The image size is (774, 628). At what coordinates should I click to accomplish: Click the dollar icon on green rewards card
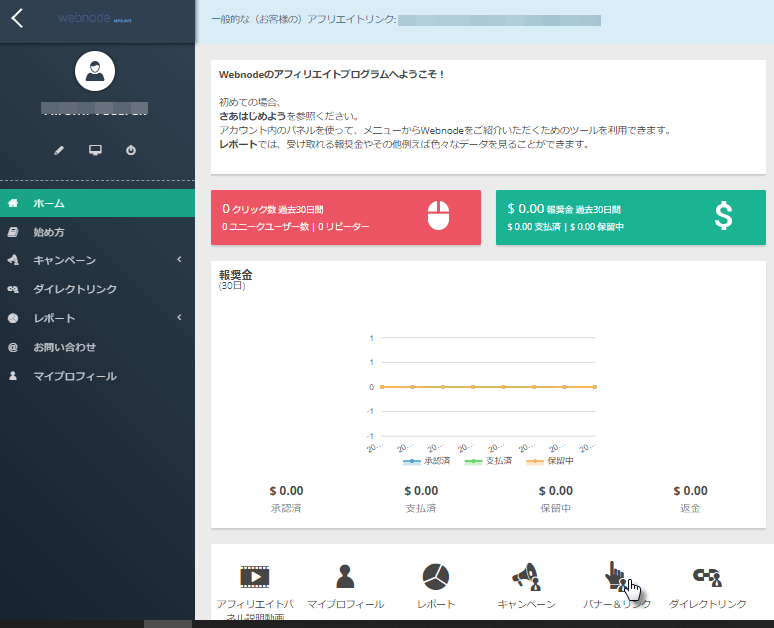tap(724, 216)
